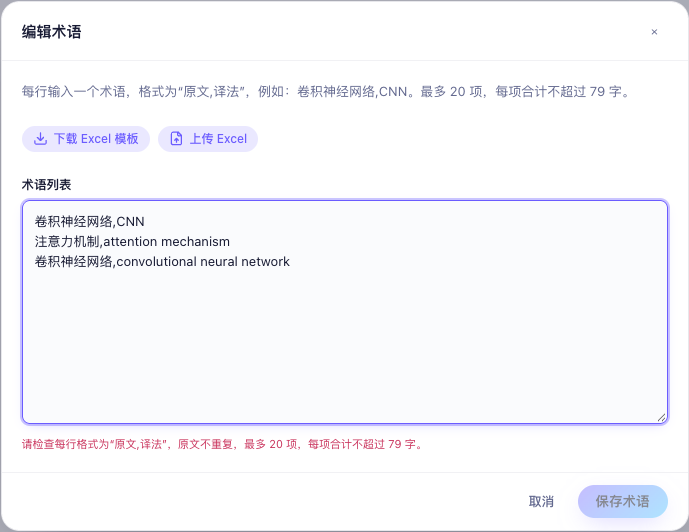The width and height of the screenshot is (689, 532).
Task: Click the upload file icon in 上传 Excel
Action: pyautogui.click(x=176, y=139)
